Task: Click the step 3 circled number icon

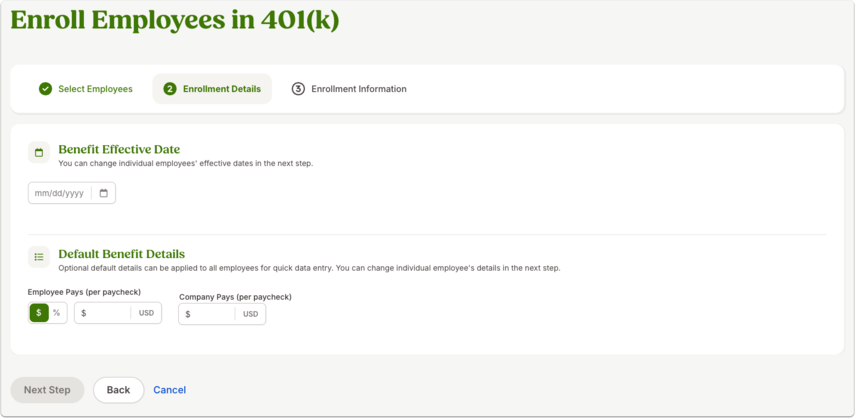Action: pyautogui.click(x=298, y=89)
